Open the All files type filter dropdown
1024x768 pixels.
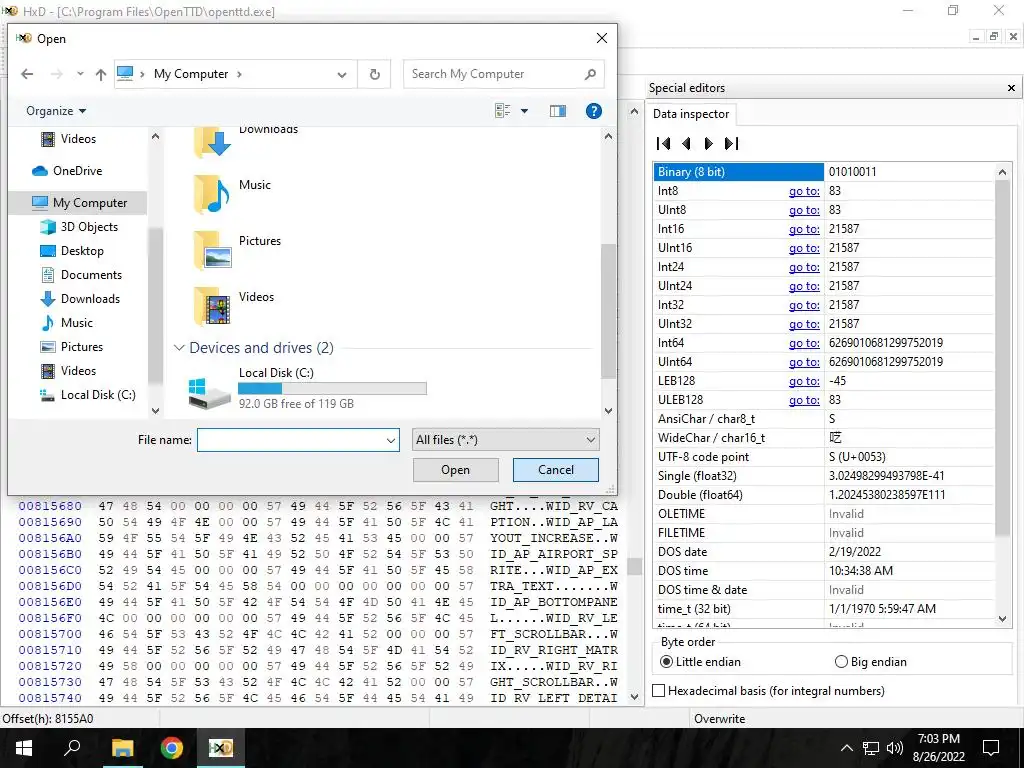pos(505,440)
